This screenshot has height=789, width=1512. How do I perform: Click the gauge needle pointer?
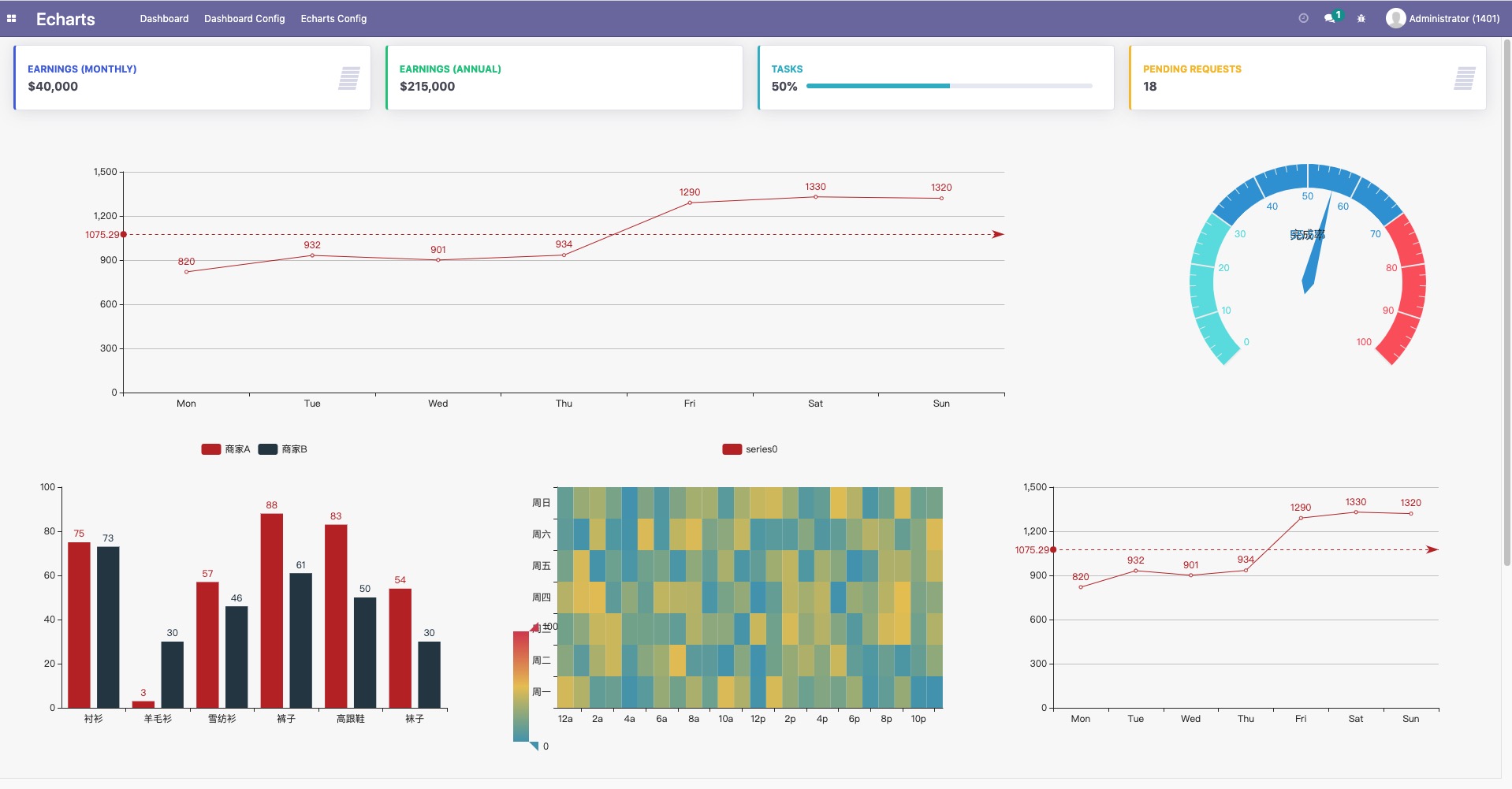(1316, 246)
